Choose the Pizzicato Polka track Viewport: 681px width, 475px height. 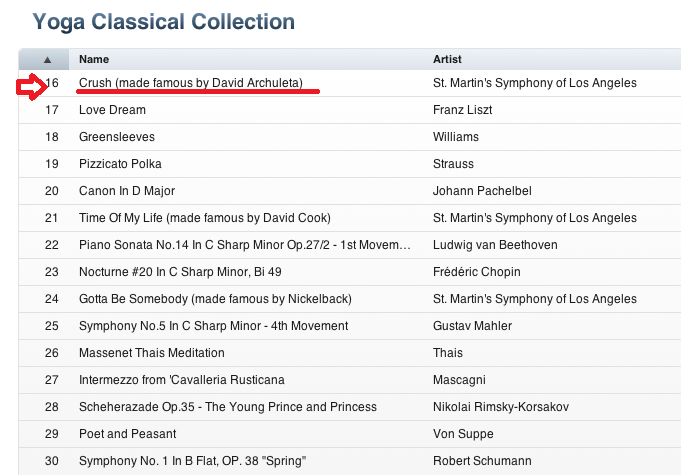[120, 164]
